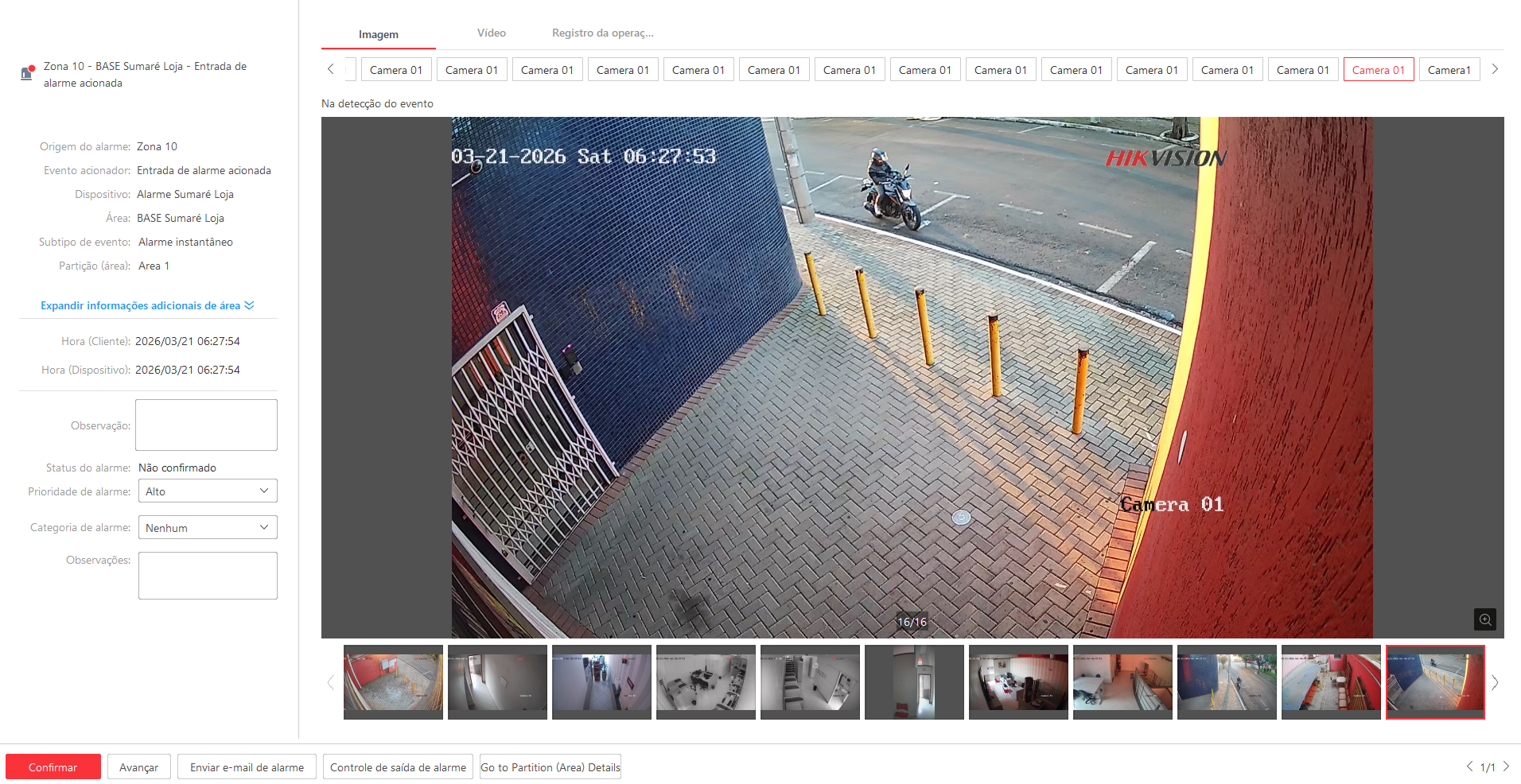Open the Categoria de alarme dropdown
The width and height of the screenshot is (1521, 784).
tap(208, 528)
